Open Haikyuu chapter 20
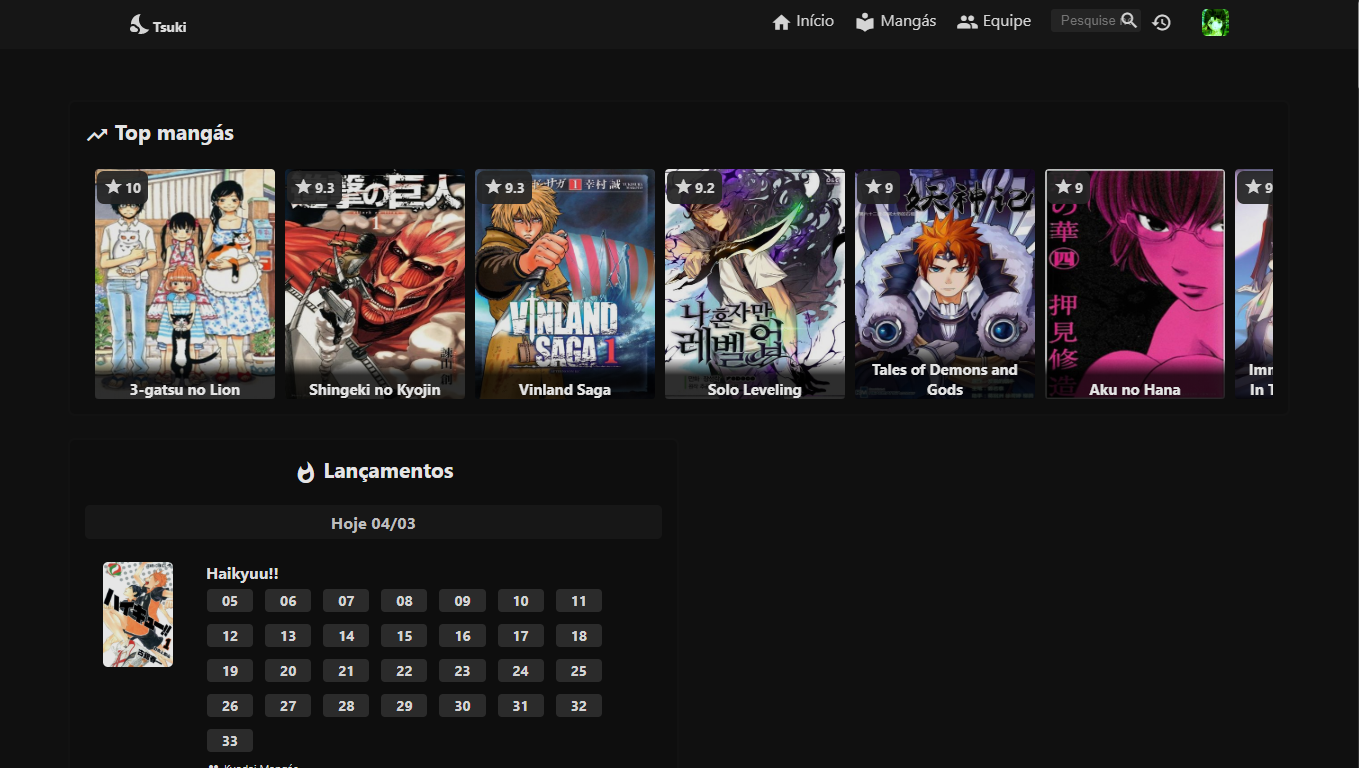This screenshot has width=1359, height=768. click(x=288, y=671)
